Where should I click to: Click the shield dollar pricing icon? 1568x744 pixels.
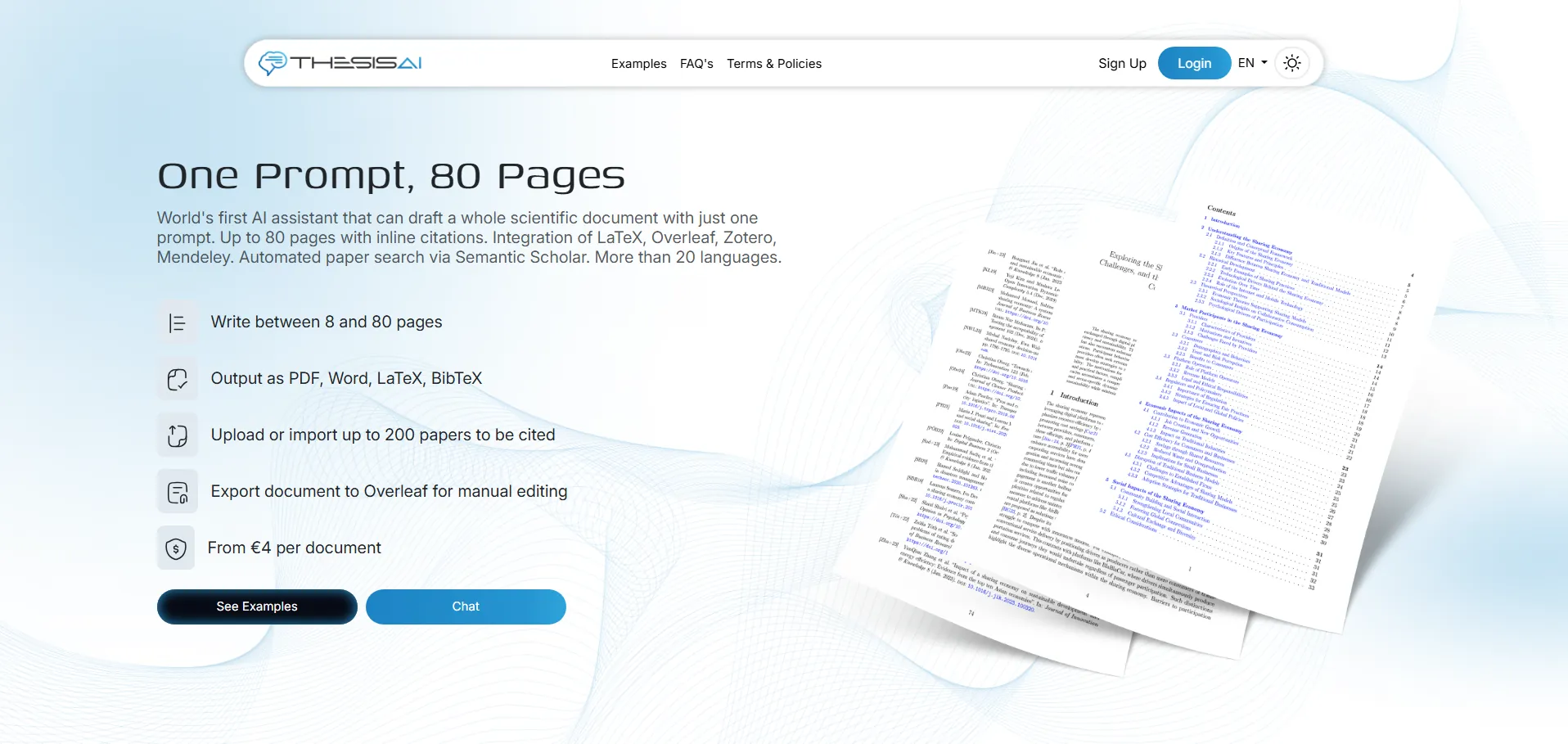[x=176, y=548]
